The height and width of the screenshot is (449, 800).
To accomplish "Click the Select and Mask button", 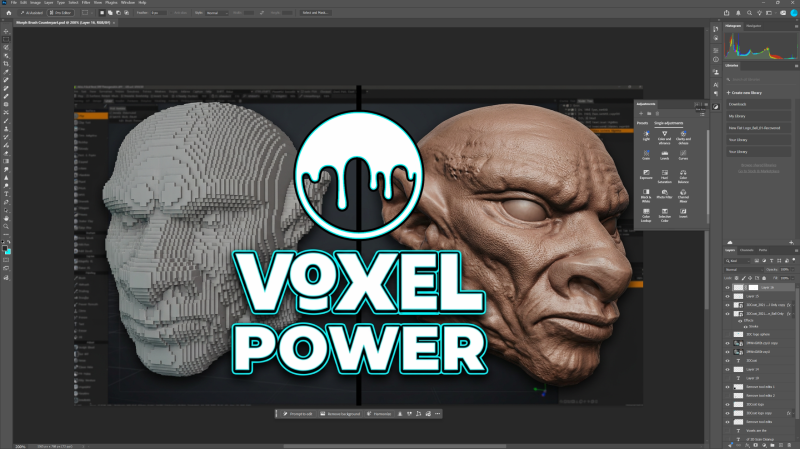I will coord(315,13).
